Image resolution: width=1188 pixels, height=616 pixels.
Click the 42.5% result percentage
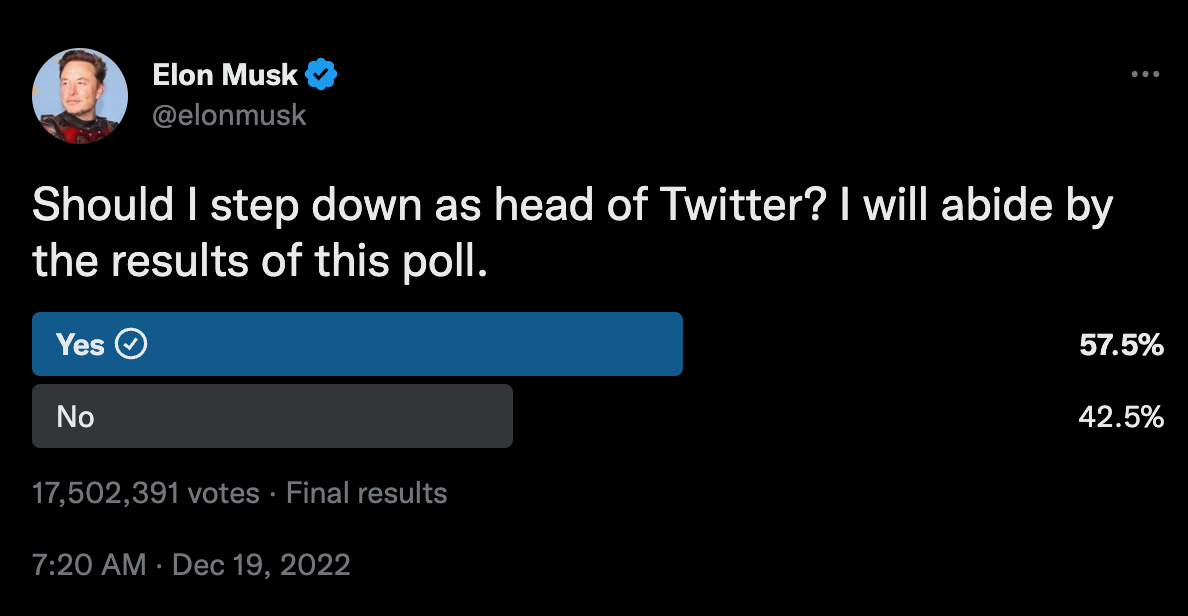click(x=1121, y=417)
